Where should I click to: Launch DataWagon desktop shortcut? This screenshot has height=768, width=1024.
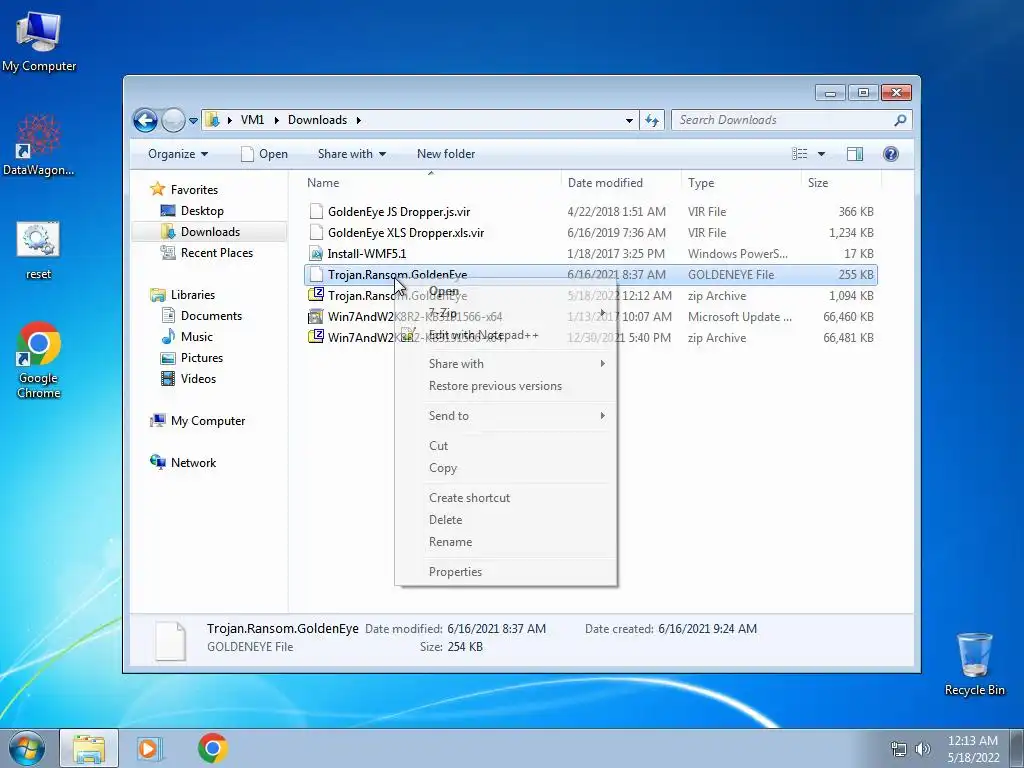point(39,146)
